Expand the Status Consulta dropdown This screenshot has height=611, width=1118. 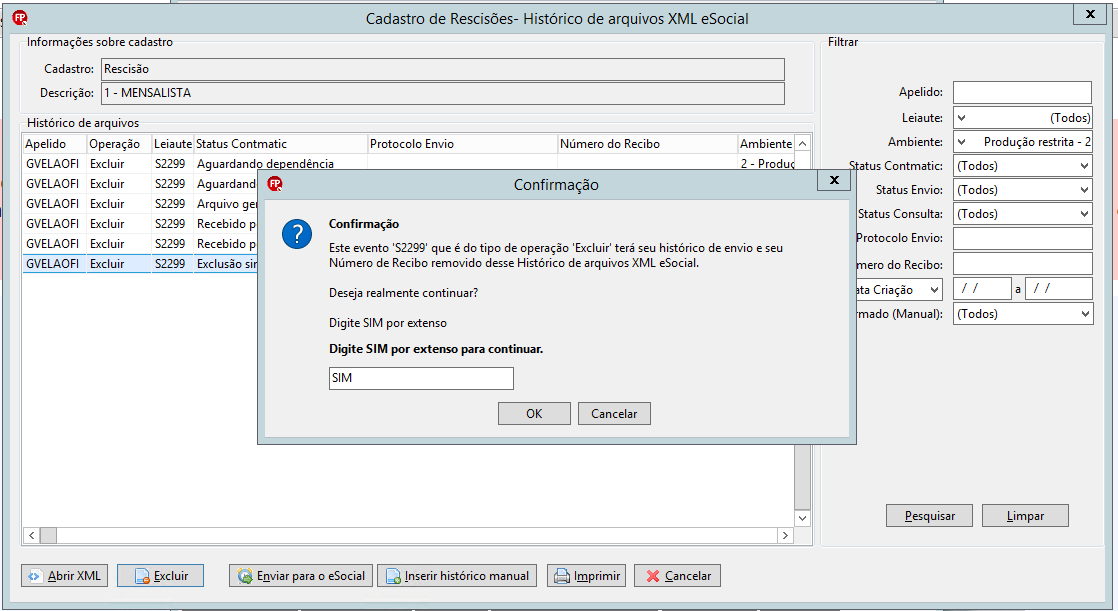(1022, 214)
